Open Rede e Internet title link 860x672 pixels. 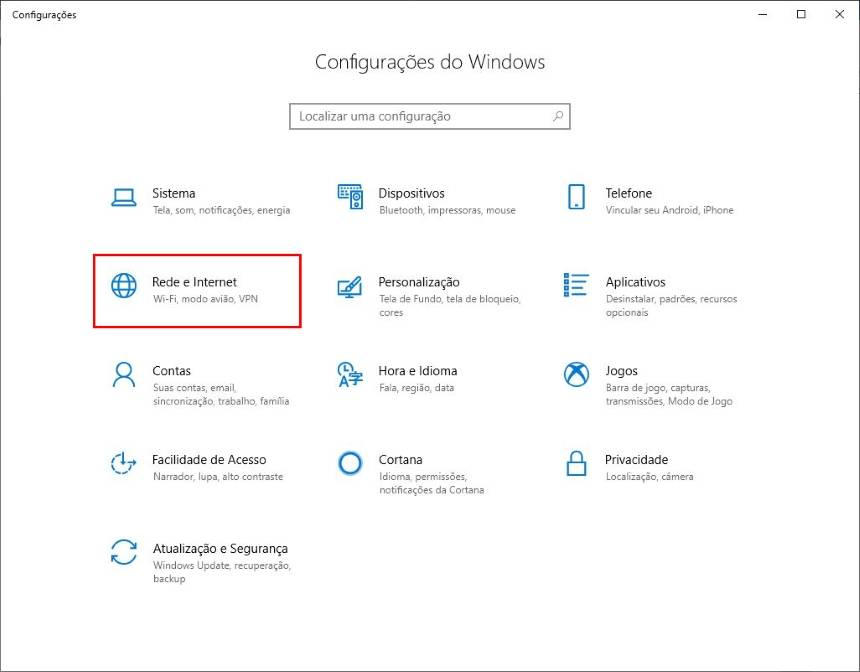[x=194, y=282]
